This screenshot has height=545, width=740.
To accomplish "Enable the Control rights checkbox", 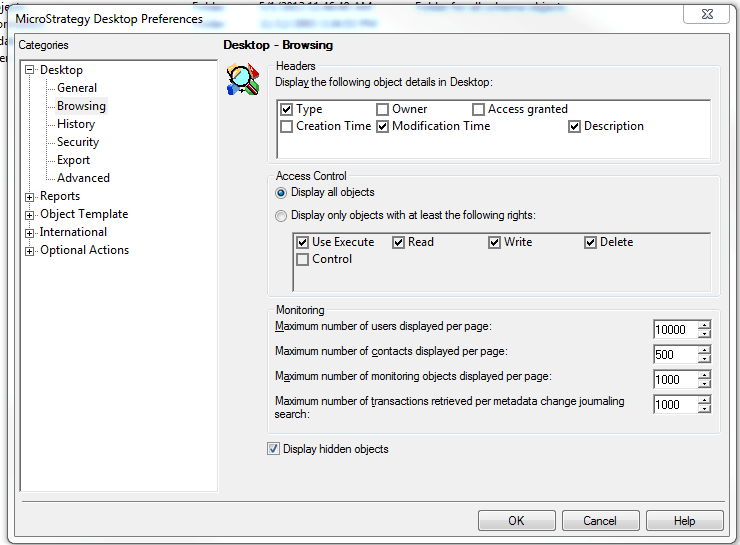I will [x=303, y=260].
